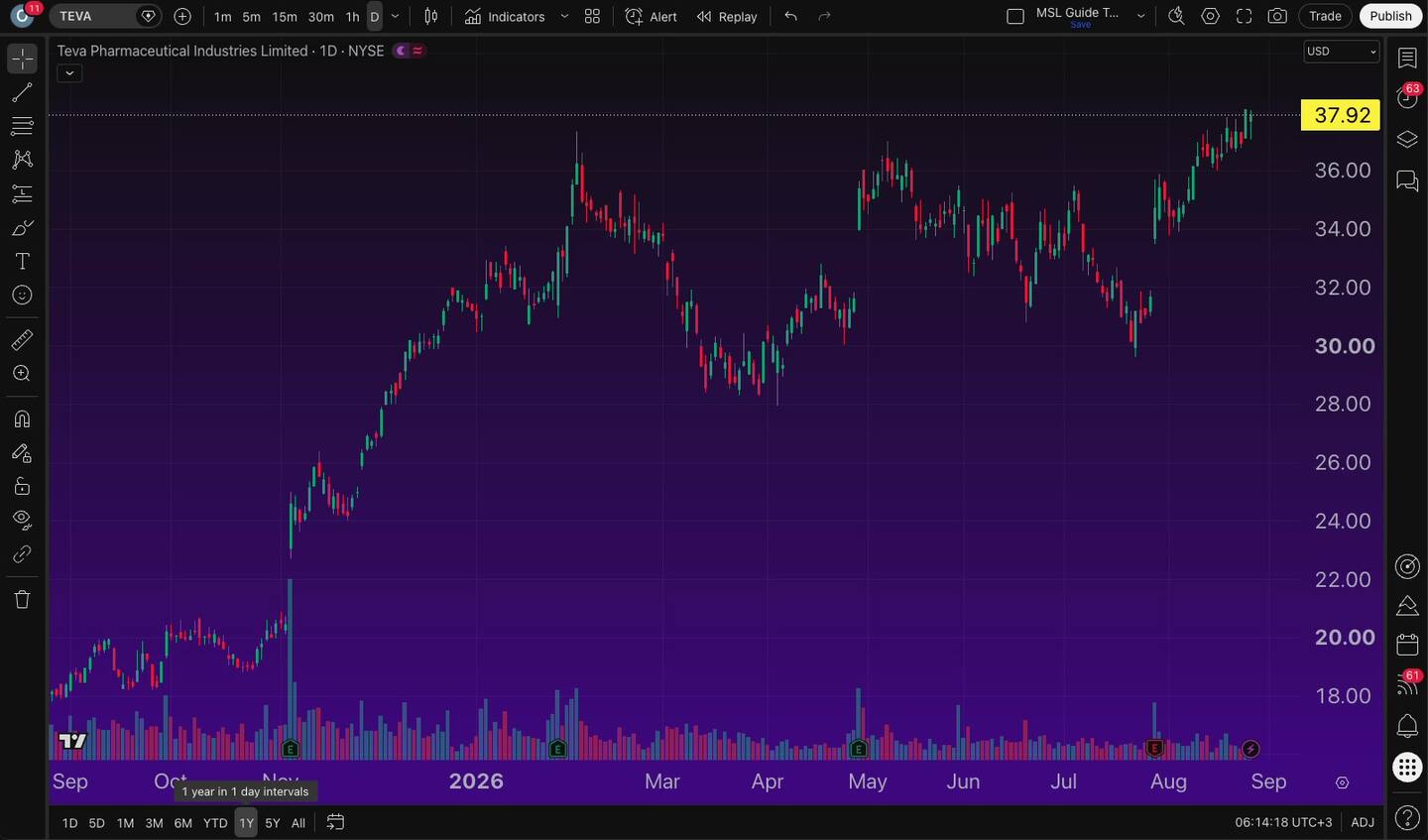Open the pine editor mountain icon

coord(1407,605)
